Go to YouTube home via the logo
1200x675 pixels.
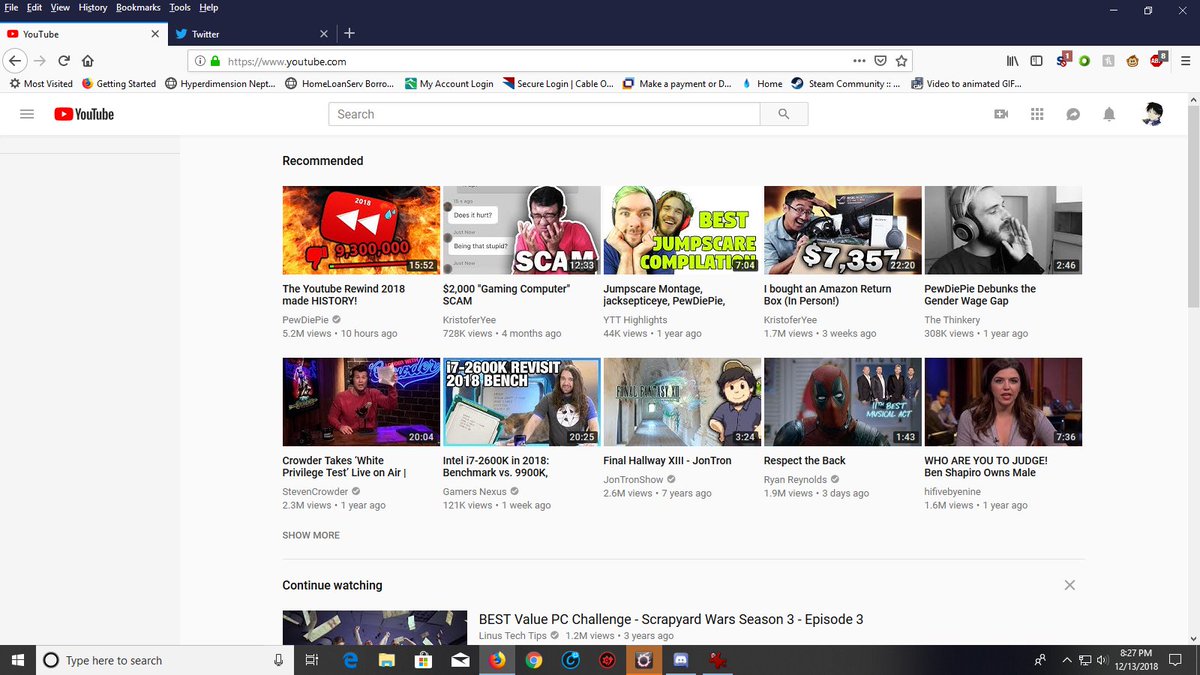pyautogui.click(x=84, y=114)
